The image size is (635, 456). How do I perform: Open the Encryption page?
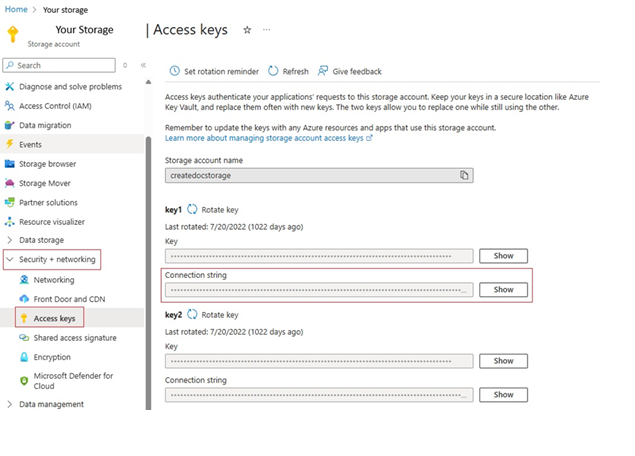52,357
